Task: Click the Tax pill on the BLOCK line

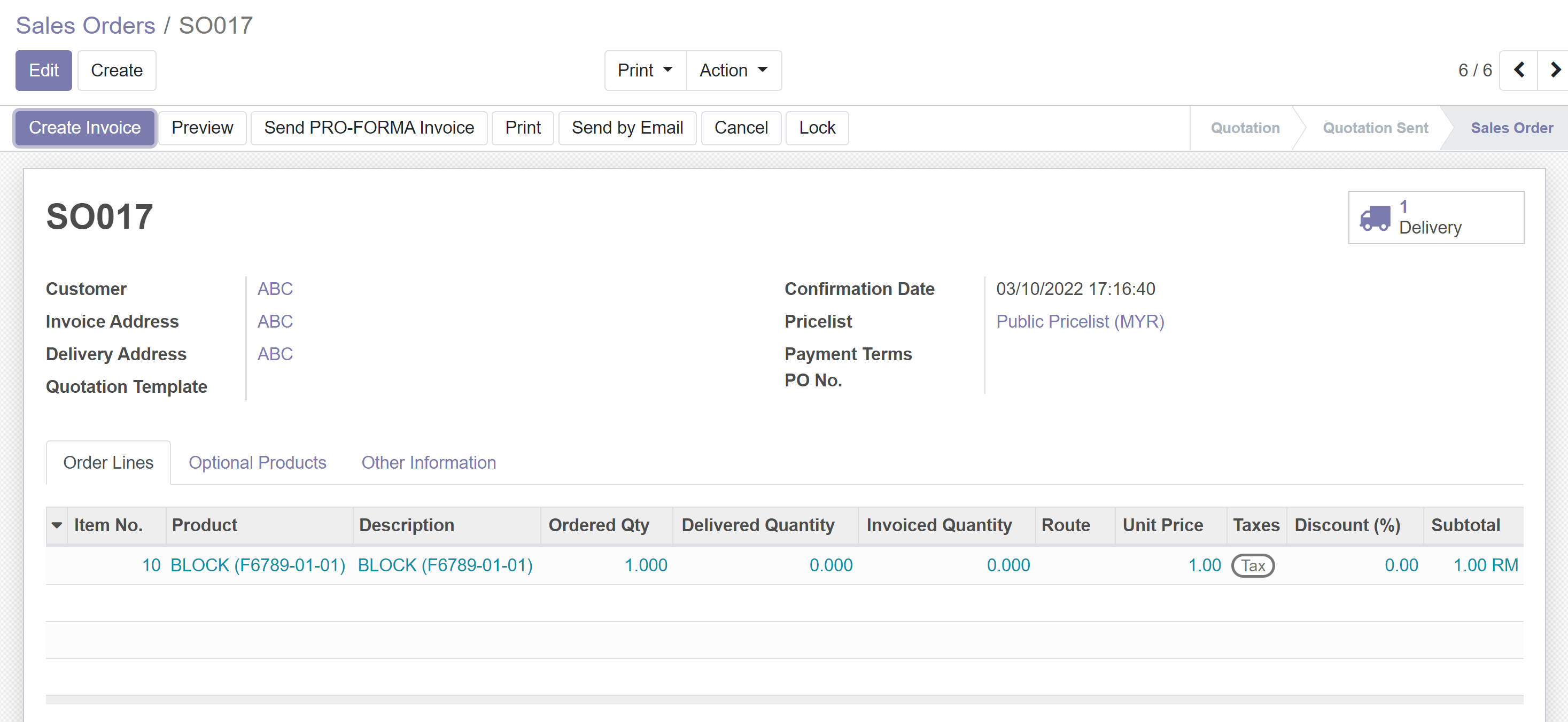Action: [x=1253, y=565]
